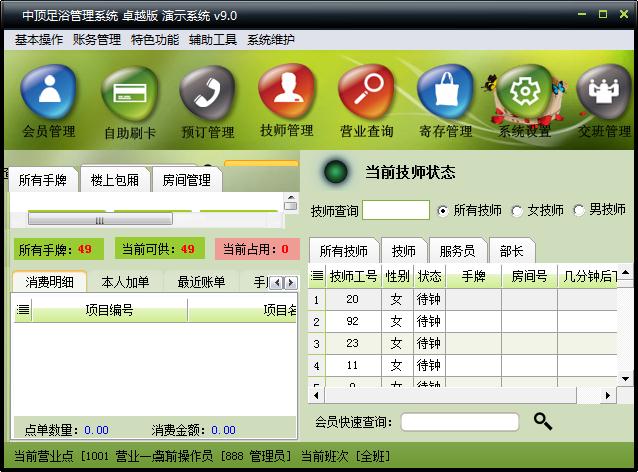Click the 消费明细 table list icon

[23, 310]
